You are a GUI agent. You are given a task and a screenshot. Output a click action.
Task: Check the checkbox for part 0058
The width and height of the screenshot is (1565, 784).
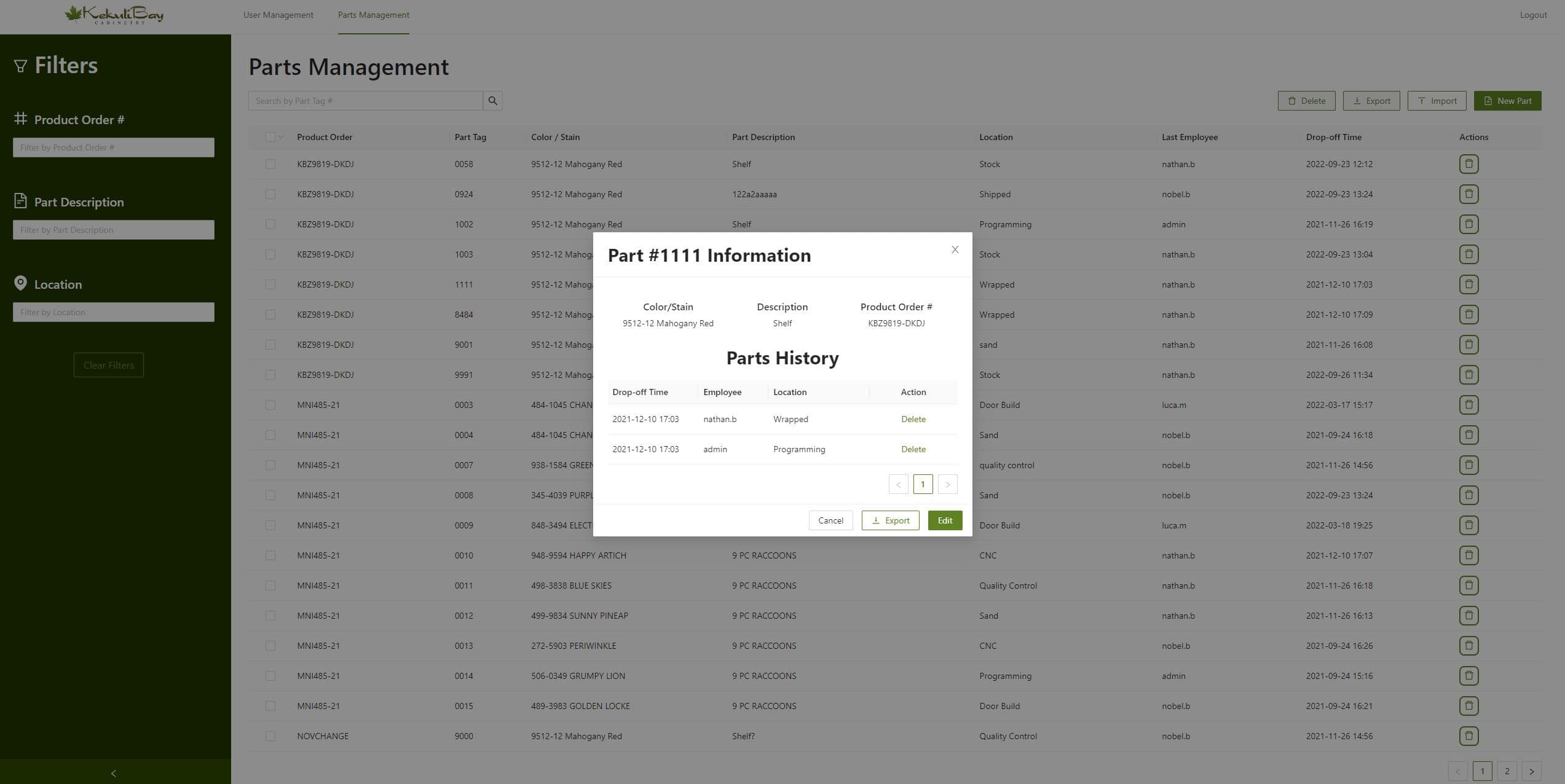270,164
